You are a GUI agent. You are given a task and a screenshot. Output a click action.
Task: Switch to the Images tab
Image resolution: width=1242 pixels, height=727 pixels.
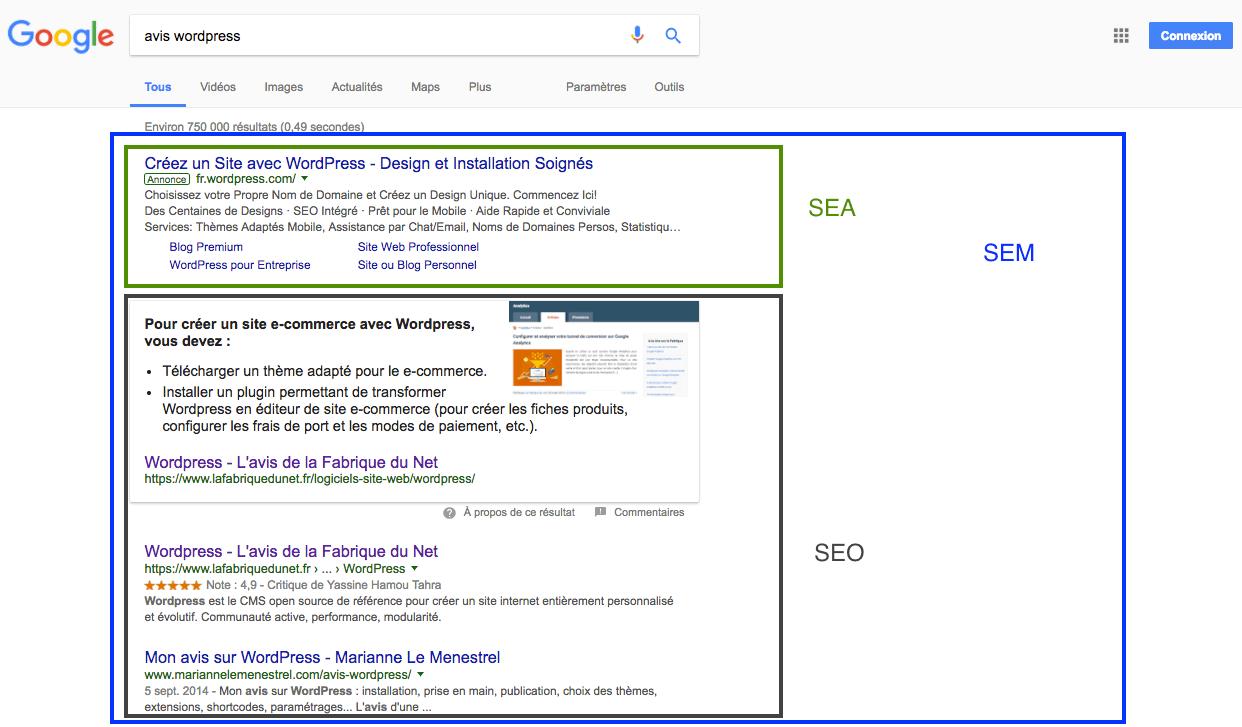pyautogui.click(x=283, y=87)
